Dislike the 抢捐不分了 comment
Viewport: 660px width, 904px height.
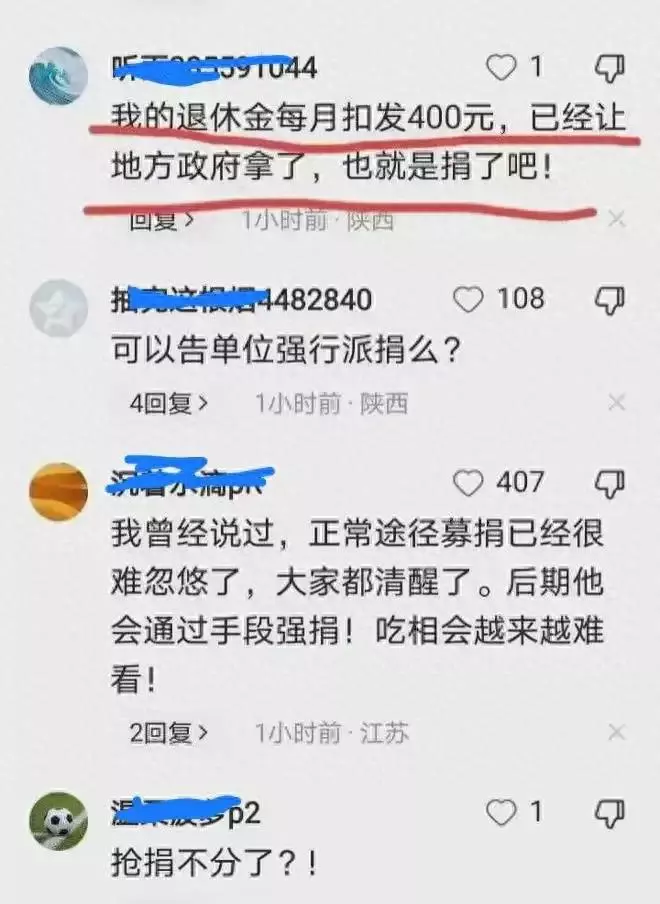click(x=610, y=813)
